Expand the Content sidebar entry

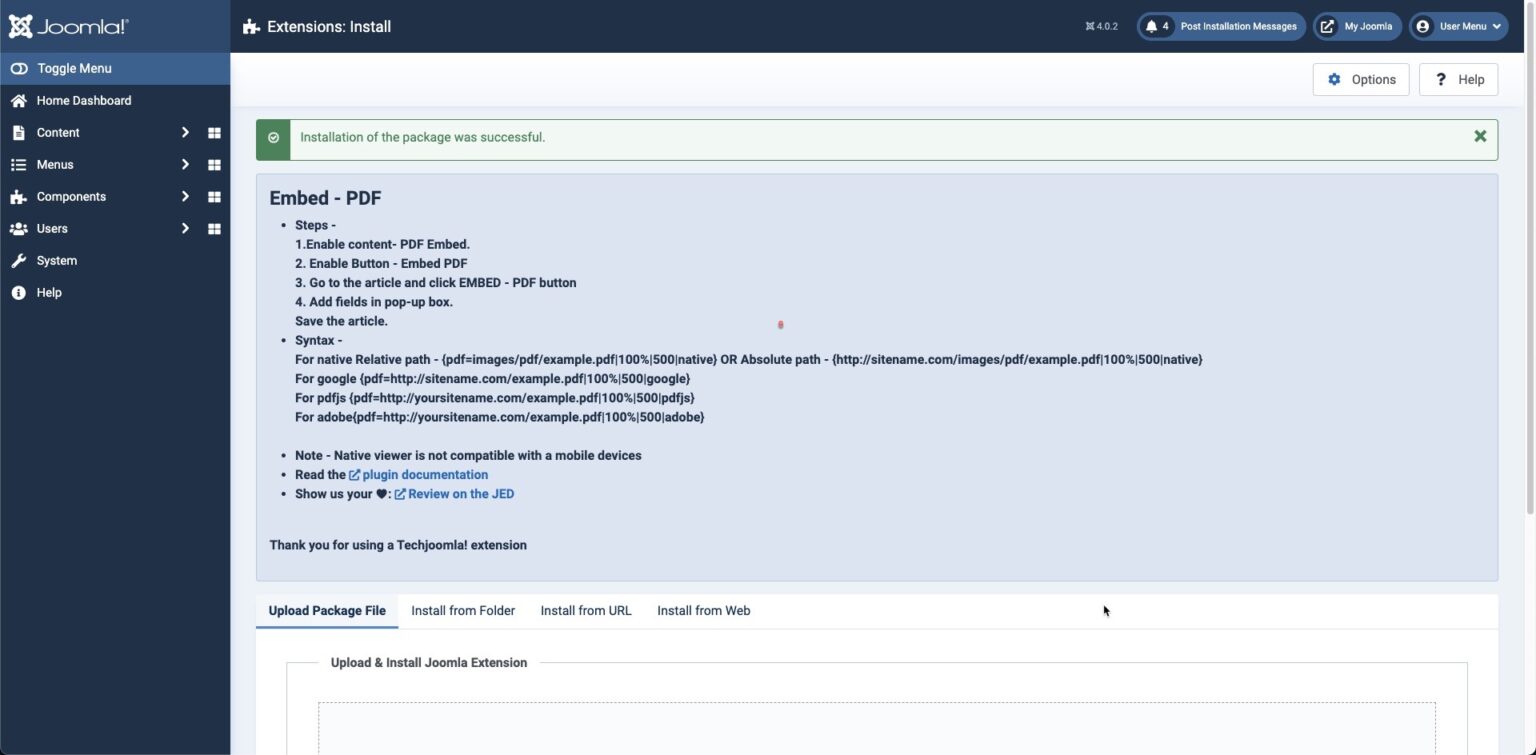point(184,132)
